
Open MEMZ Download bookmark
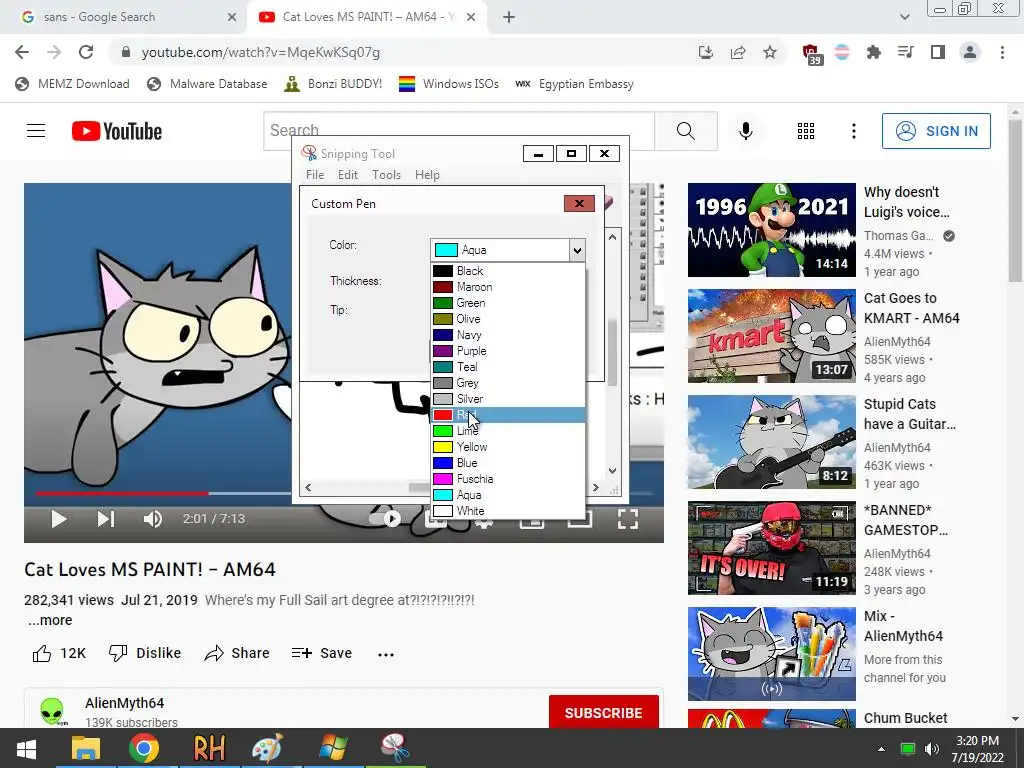pos(72,84)
